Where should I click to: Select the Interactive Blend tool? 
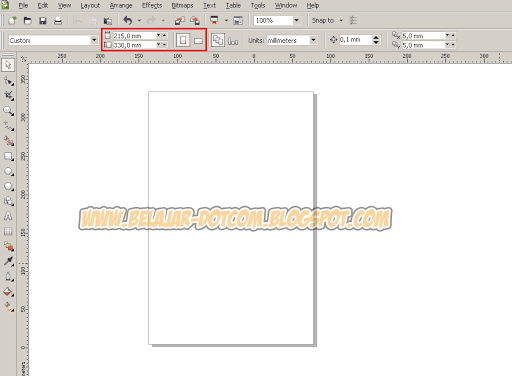point(8,246)
